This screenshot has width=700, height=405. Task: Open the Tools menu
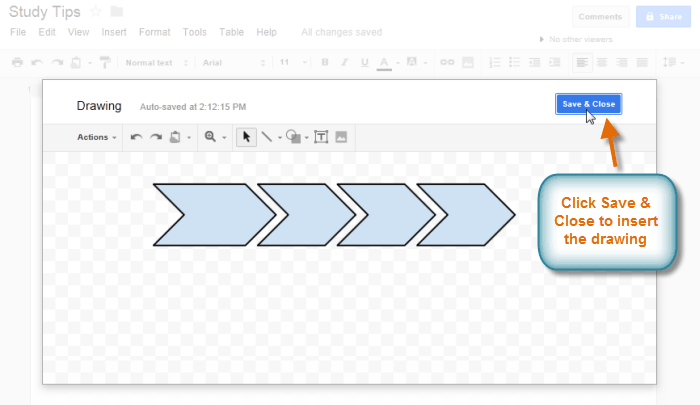[x=195, y=32]
